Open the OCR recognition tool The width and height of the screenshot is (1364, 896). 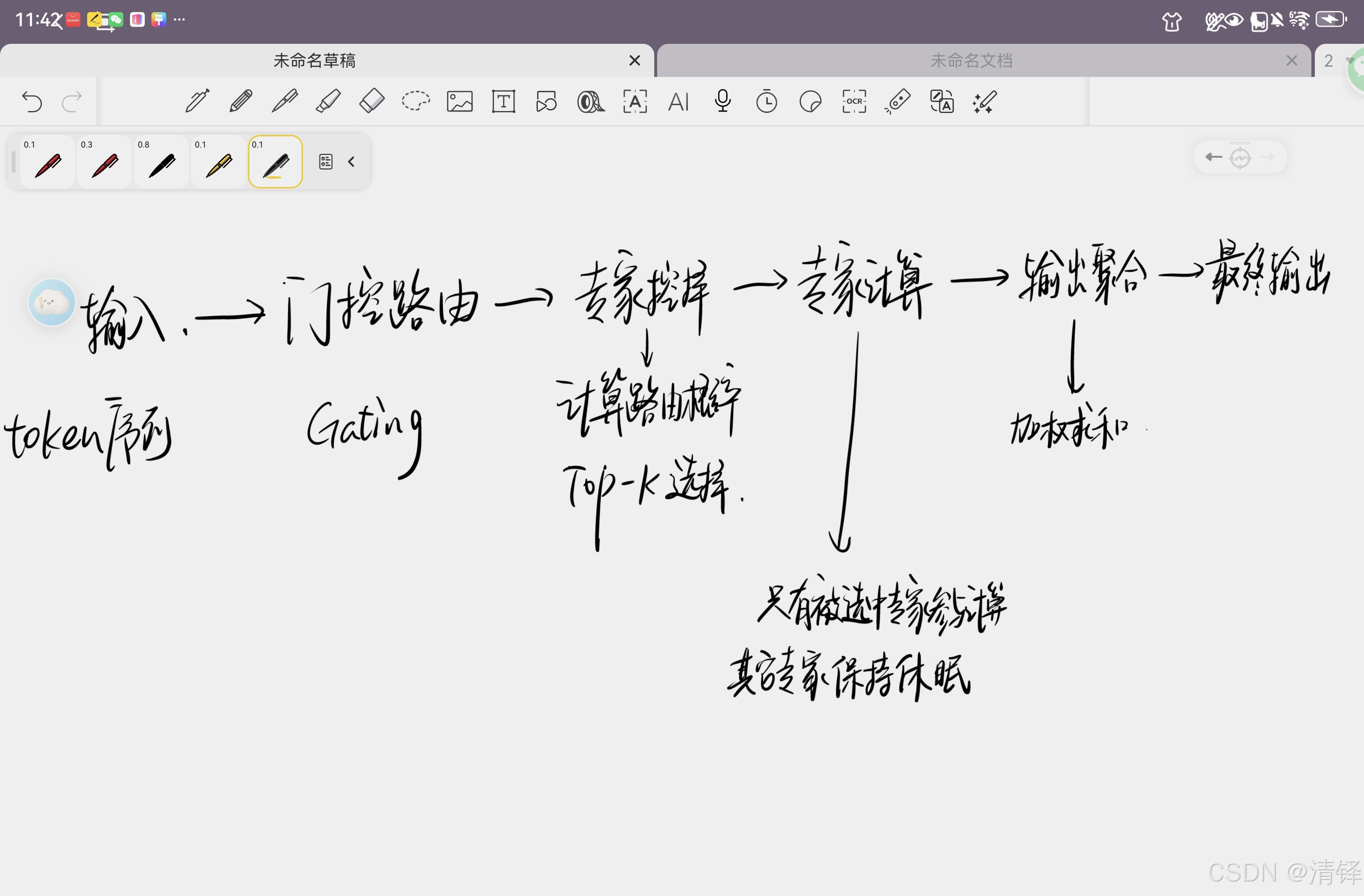[x=854, y=101]
